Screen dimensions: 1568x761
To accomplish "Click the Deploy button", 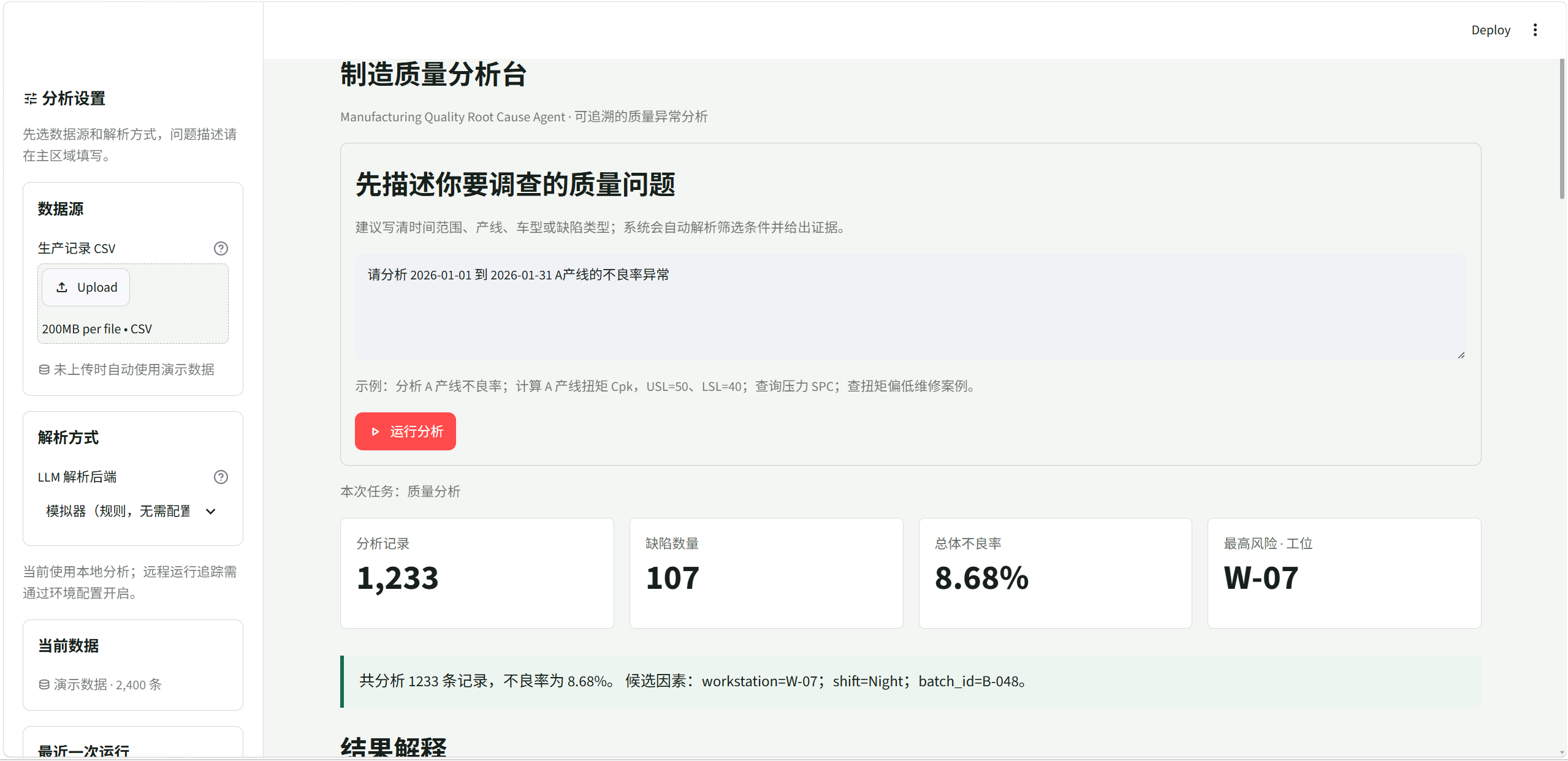I will 1491,30.
